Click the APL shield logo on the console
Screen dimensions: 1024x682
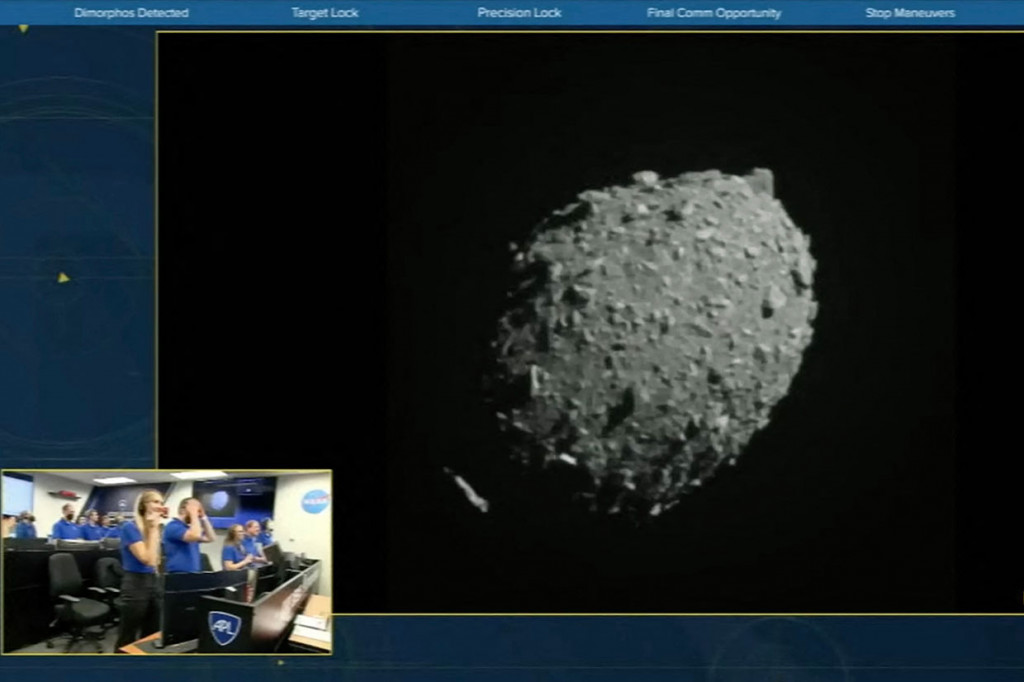225,628
